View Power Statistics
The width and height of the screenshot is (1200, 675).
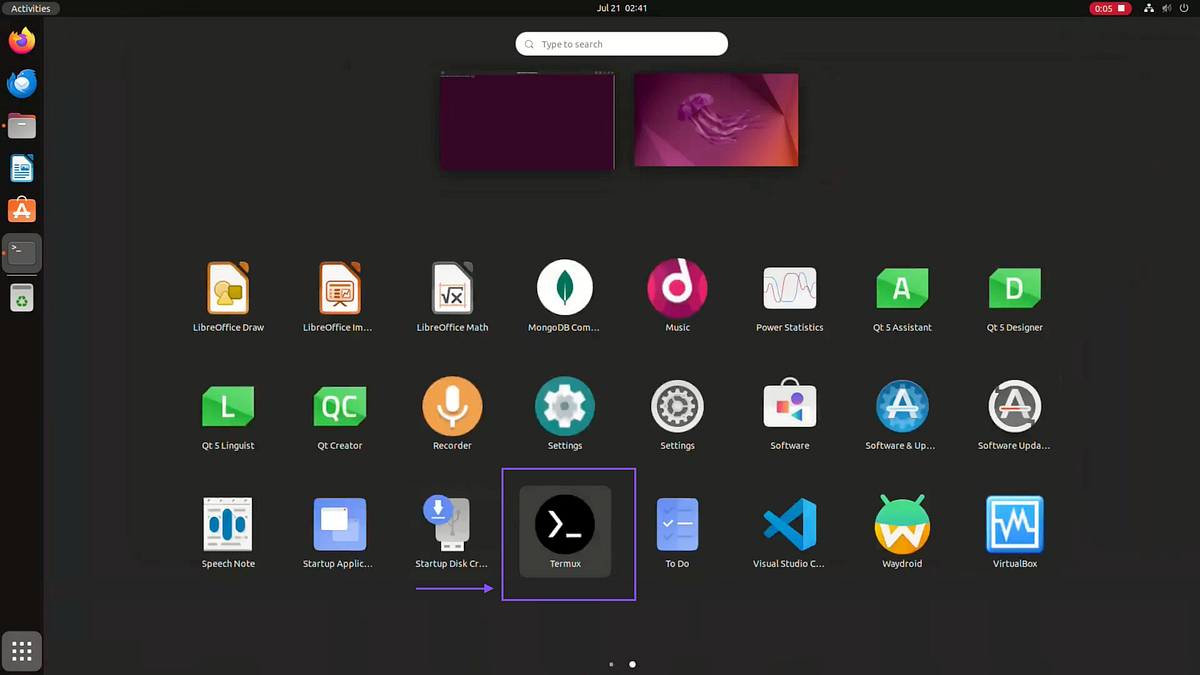click(790, 287)
